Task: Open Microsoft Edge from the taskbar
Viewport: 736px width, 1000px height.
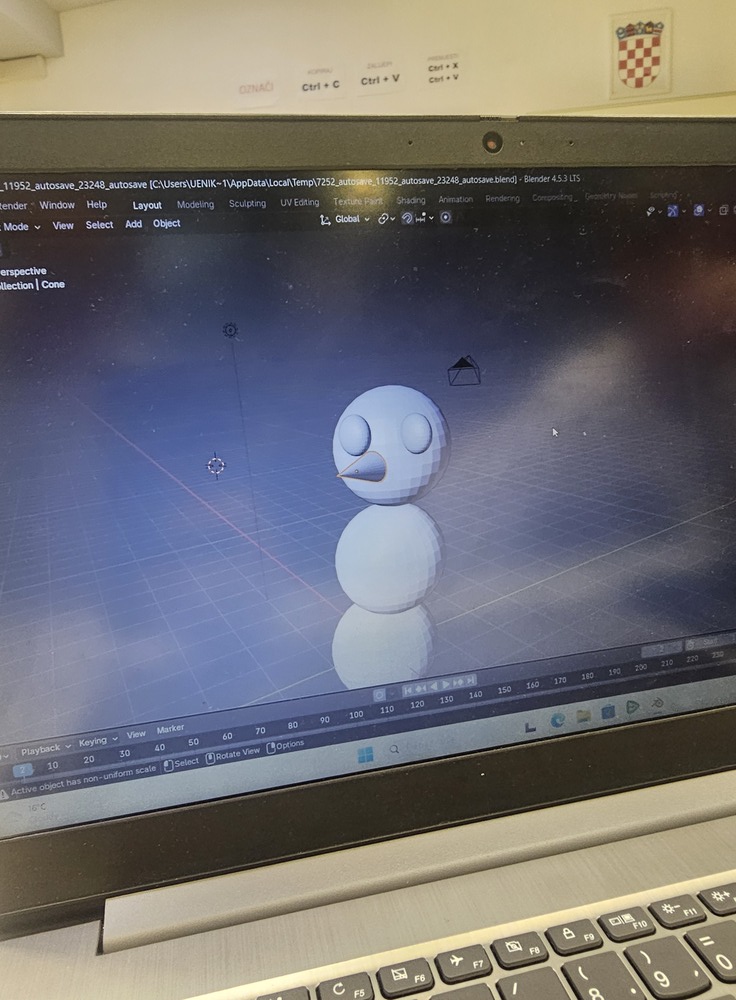Action: (x=557, y=720)
